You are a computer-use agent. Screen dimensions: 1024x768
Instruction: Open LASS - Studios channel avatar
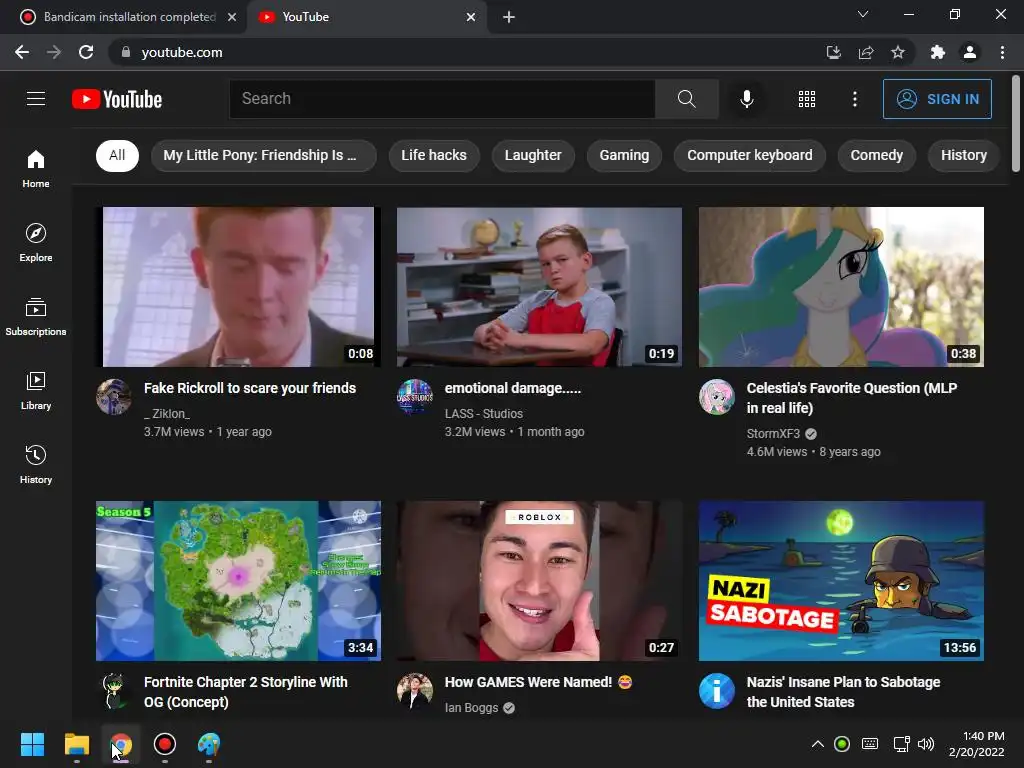tap(415, 396)
